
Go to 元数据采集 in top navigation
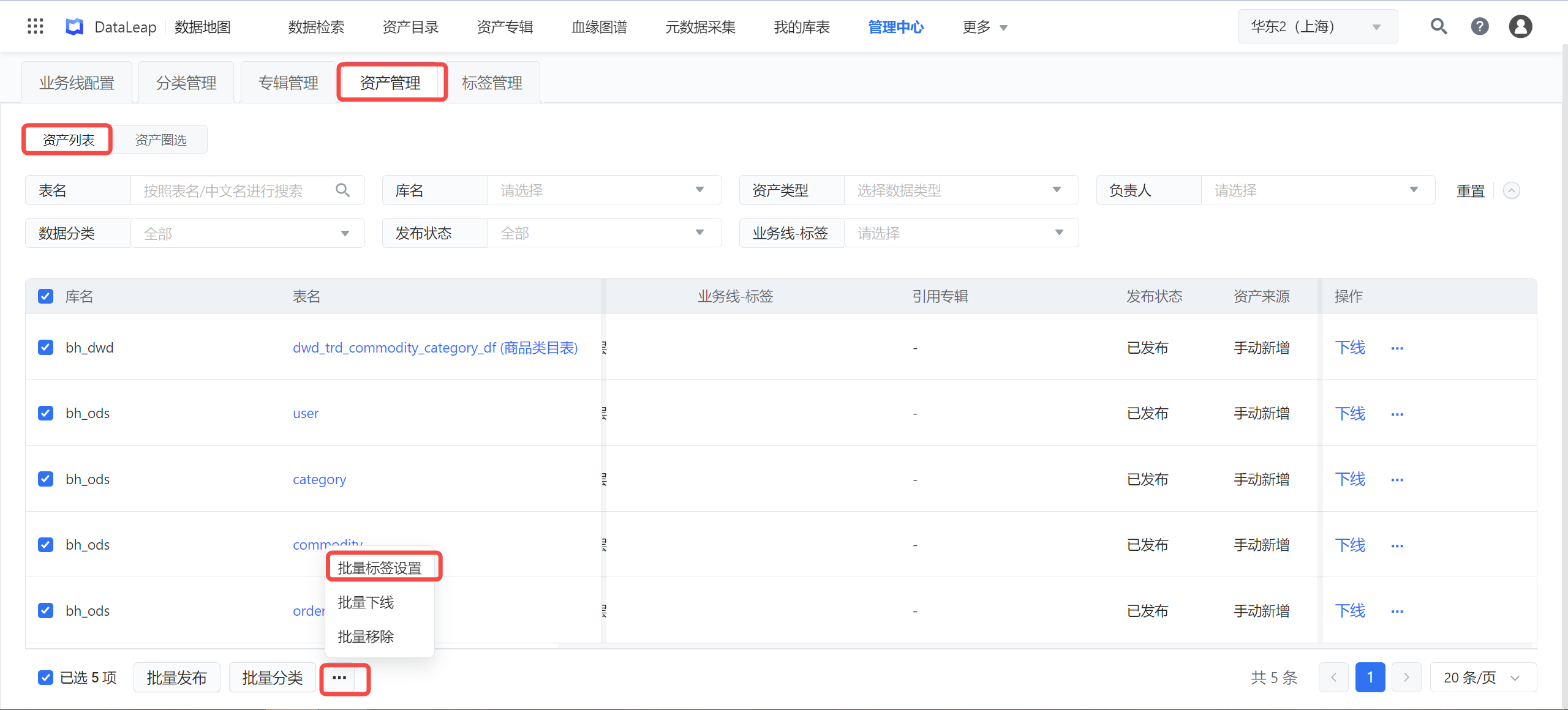click(701, 27)
